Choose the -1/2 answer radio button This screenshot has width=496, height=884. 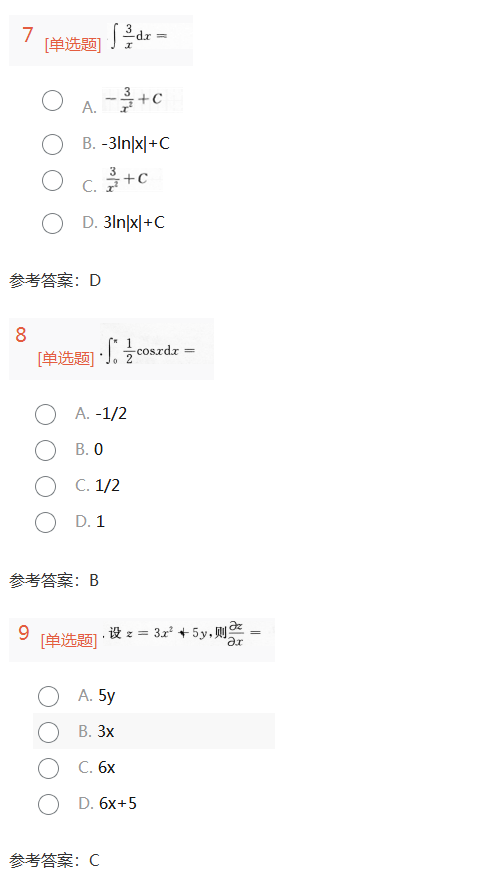(45, 414)
